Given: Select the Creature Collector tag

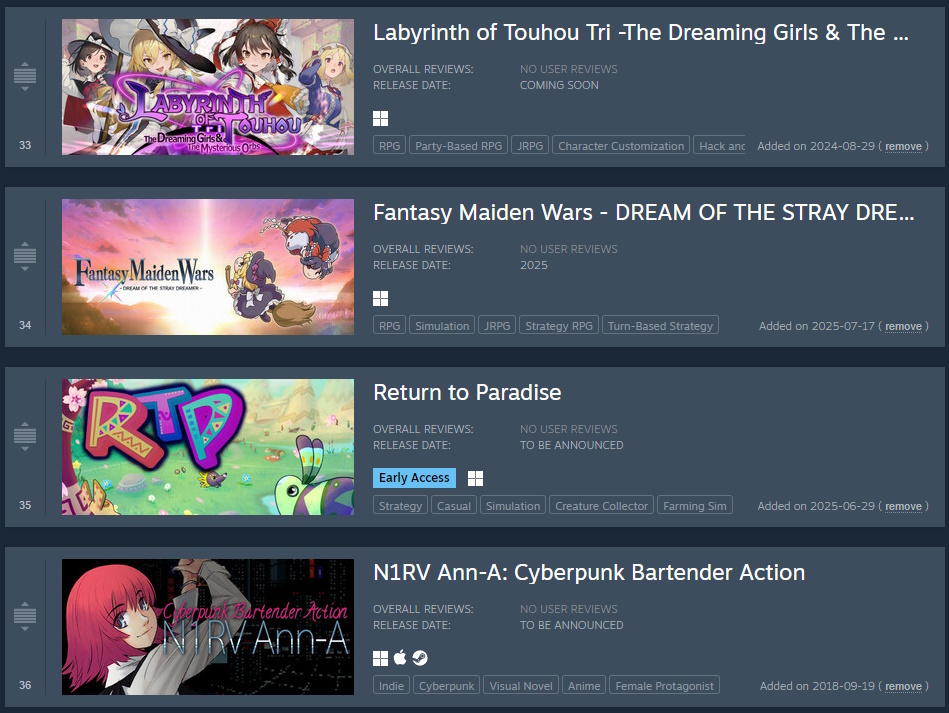Looking at the screenshot, I should [601, 505].
